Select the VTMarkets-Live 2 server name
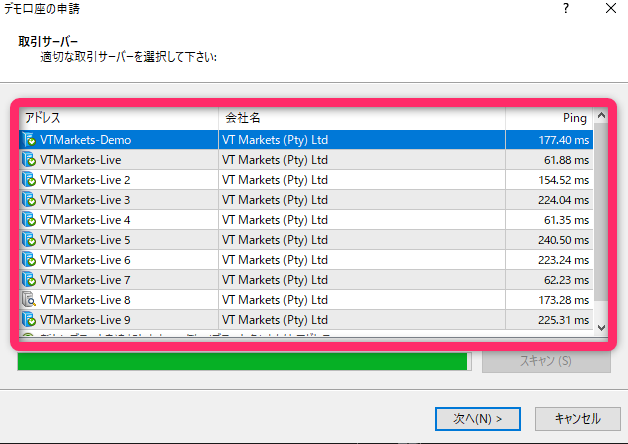This screenshot has width=628, height=444. (85, 180)
